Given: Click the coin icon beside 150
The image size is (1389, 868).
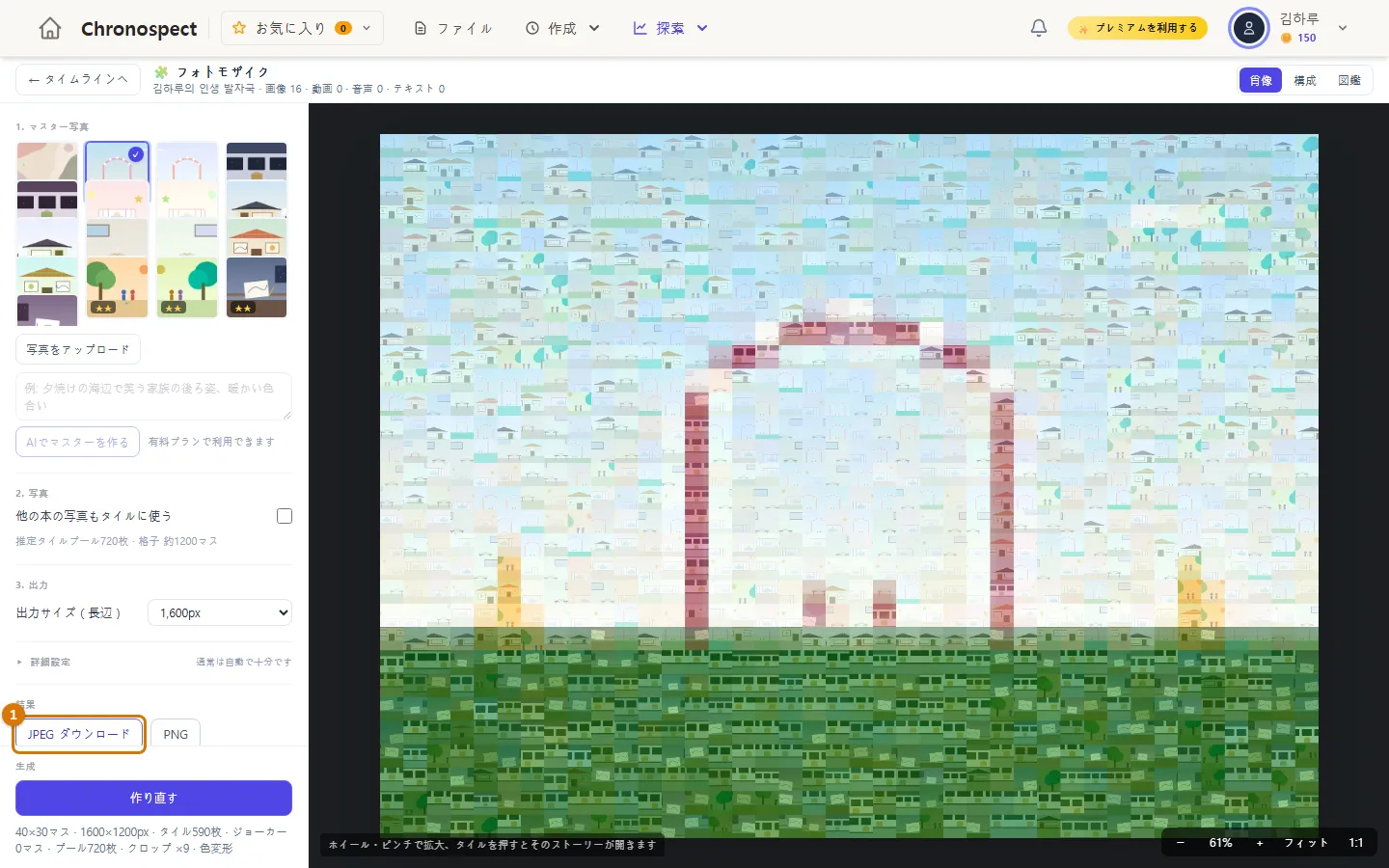Looking at the screenshot, I should [1286, 39].
